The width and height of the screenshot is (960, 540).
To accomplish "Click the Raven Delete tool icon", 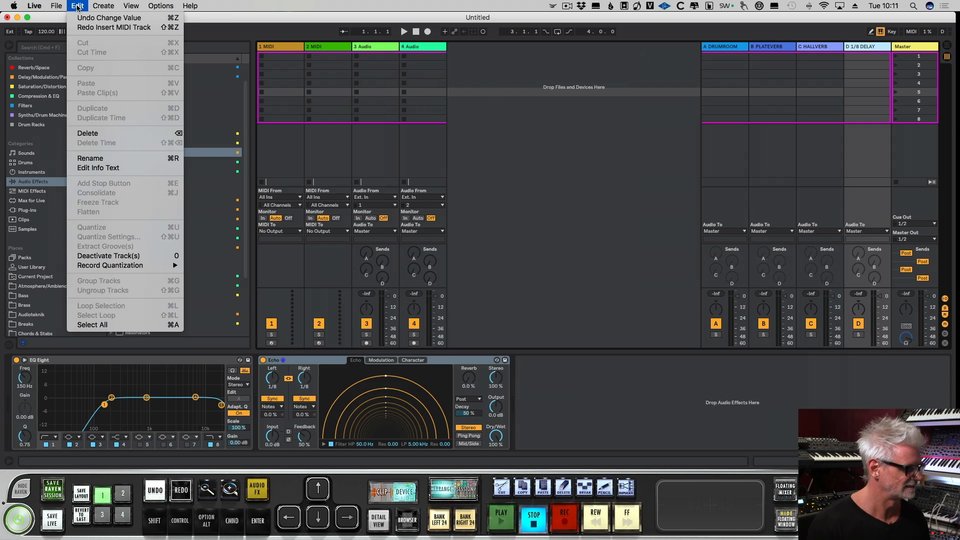I will click(x=563, y=487).
